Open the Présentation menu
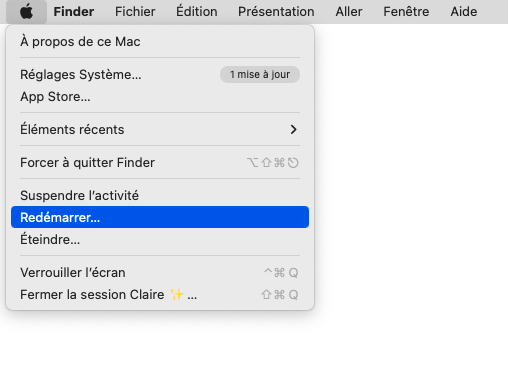 [x=276, y=12]
